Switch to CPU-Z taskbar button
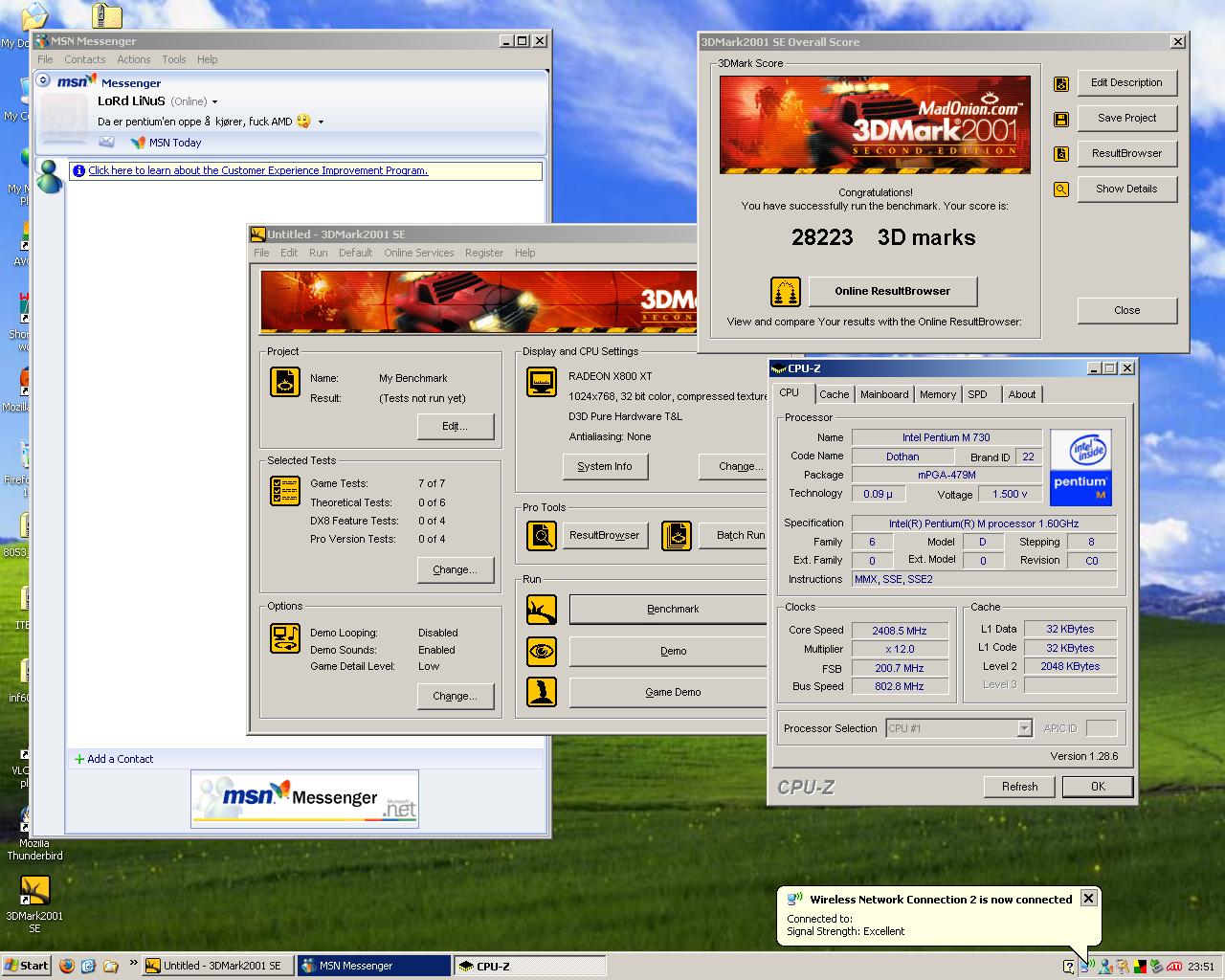Screen dimensions: 1225x980 (530, 966)
